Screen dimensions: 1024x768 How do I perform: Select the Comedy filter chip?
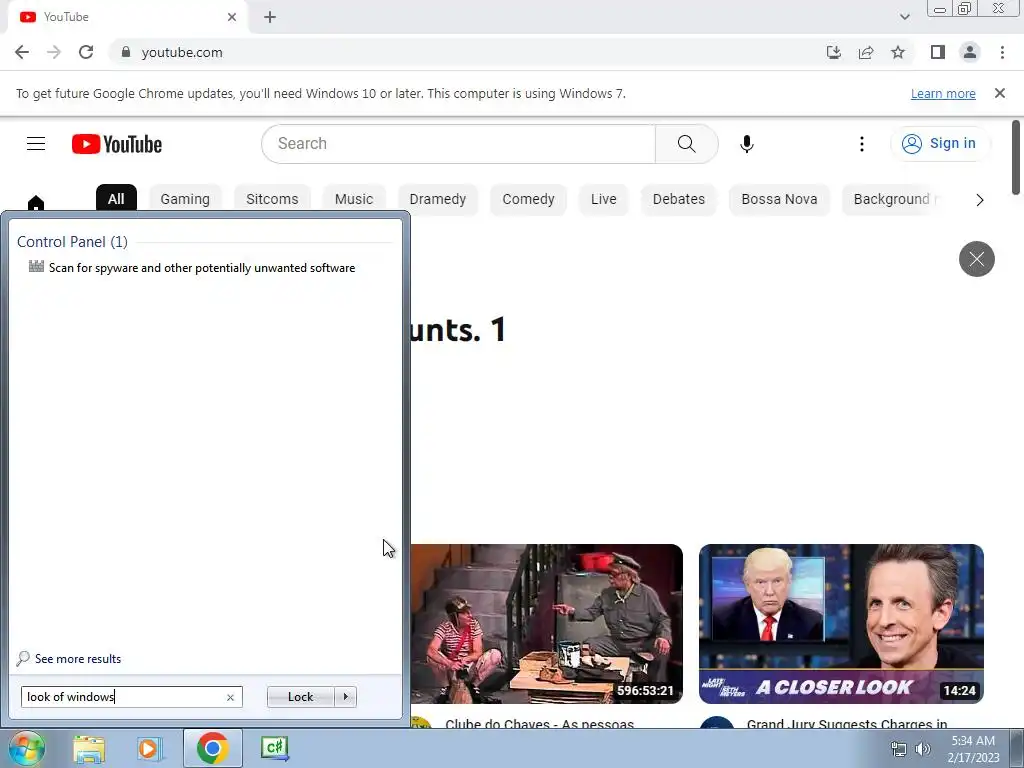[x=528, y=199]
